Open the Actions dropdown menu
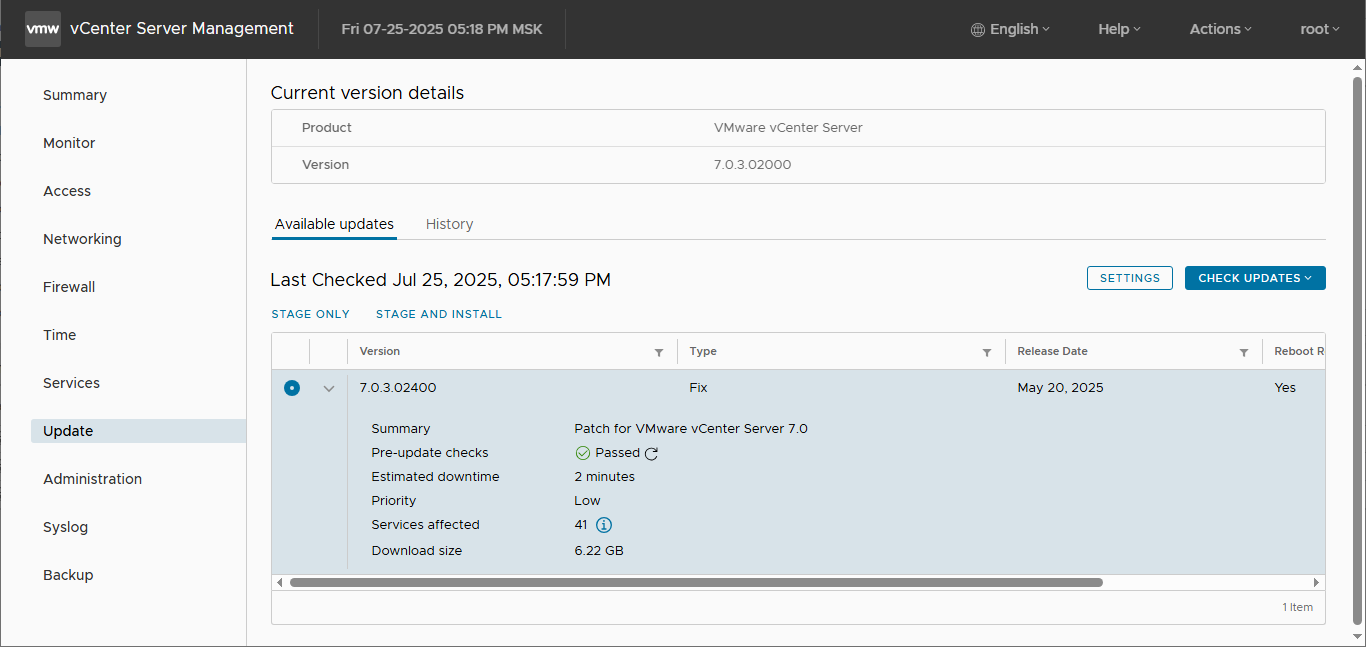The height and width of the screenshot is (648, 1366). coord(1220,29)
